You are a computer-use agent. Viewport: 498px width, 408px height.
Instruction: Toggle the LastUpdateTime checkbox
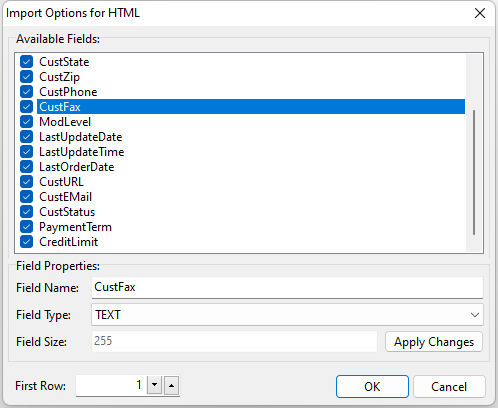(x=26, y=152)
